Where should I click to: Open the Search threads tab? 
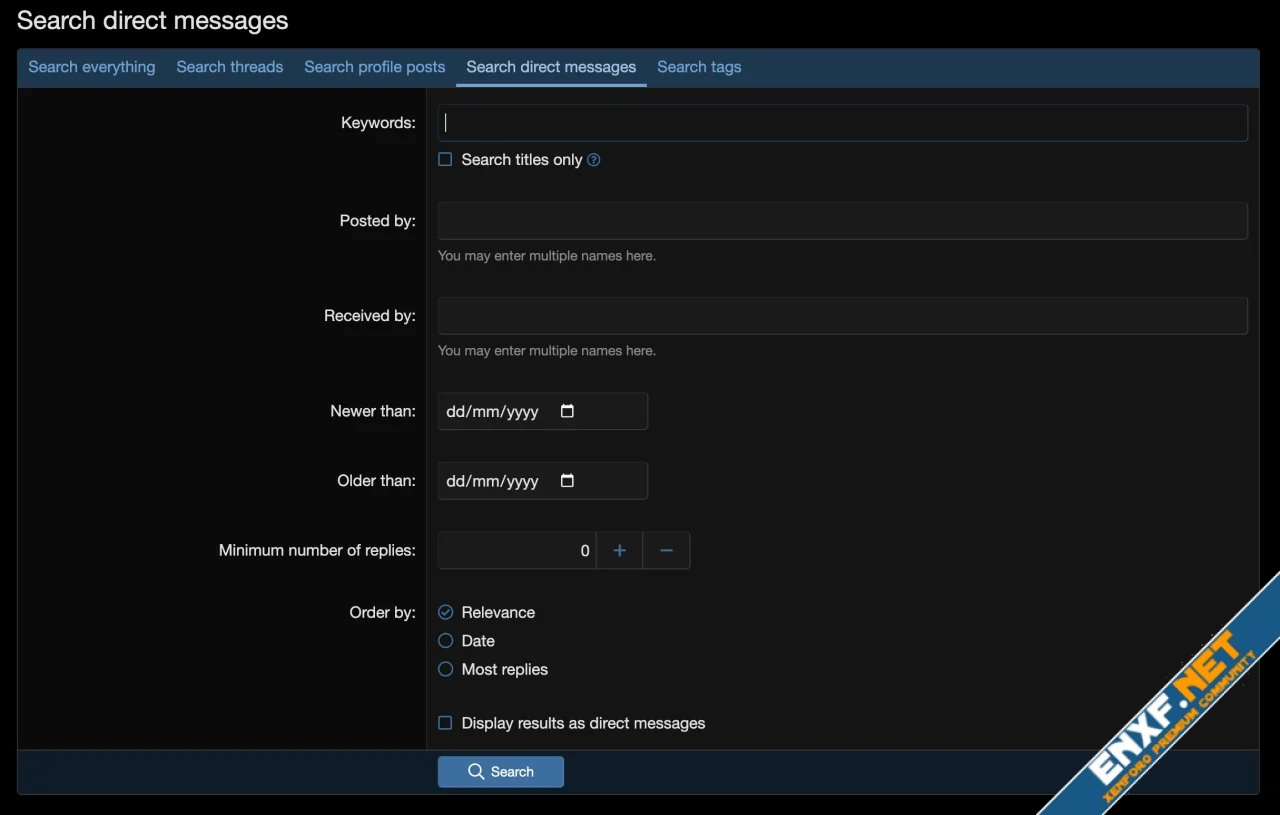point(230,67)
